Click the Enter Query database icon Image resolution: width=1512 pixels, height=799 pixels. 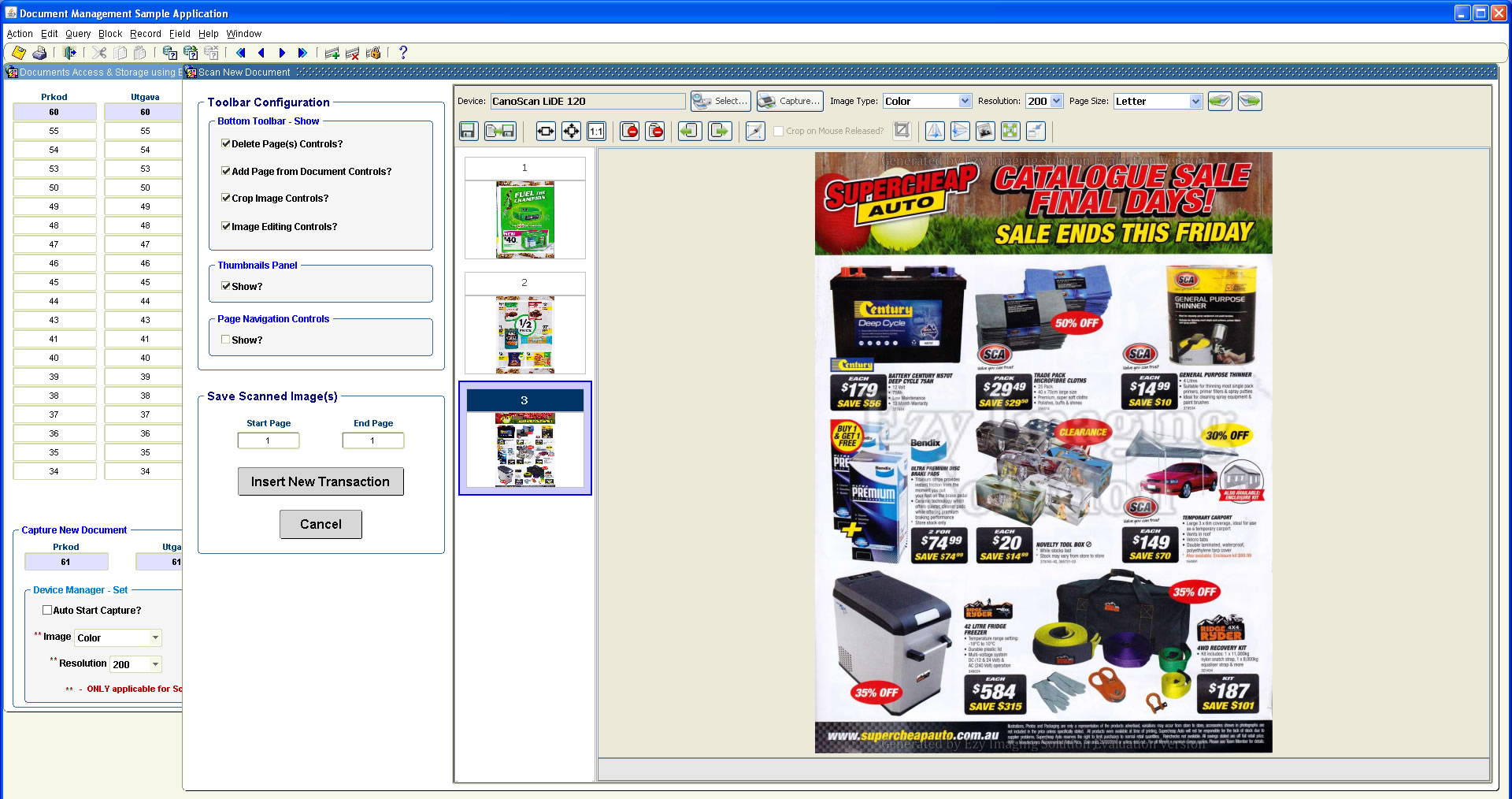coord(169,53)
